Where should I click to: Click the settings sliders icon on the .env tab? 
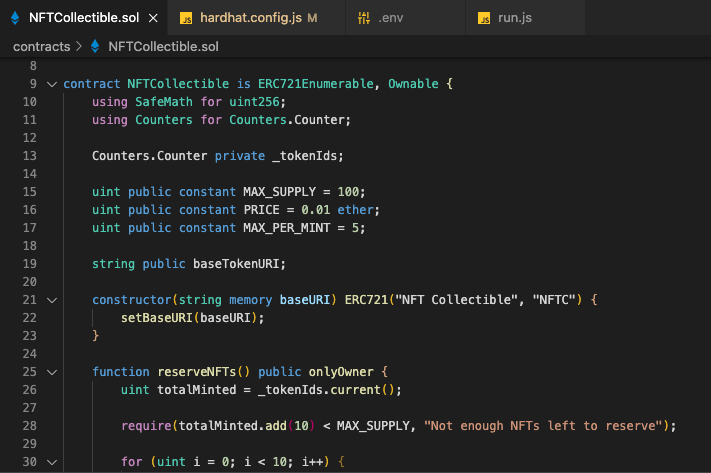pyautogui.click(x=364, y=18)
